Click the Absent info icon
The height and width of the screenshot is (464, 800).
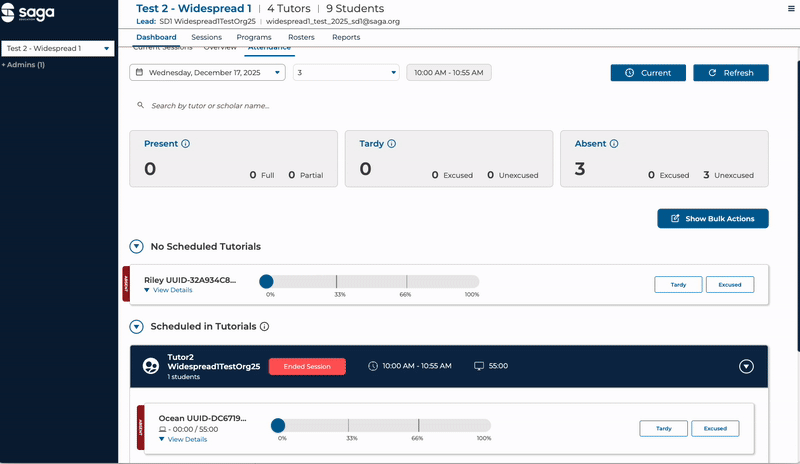click(614, 144)
